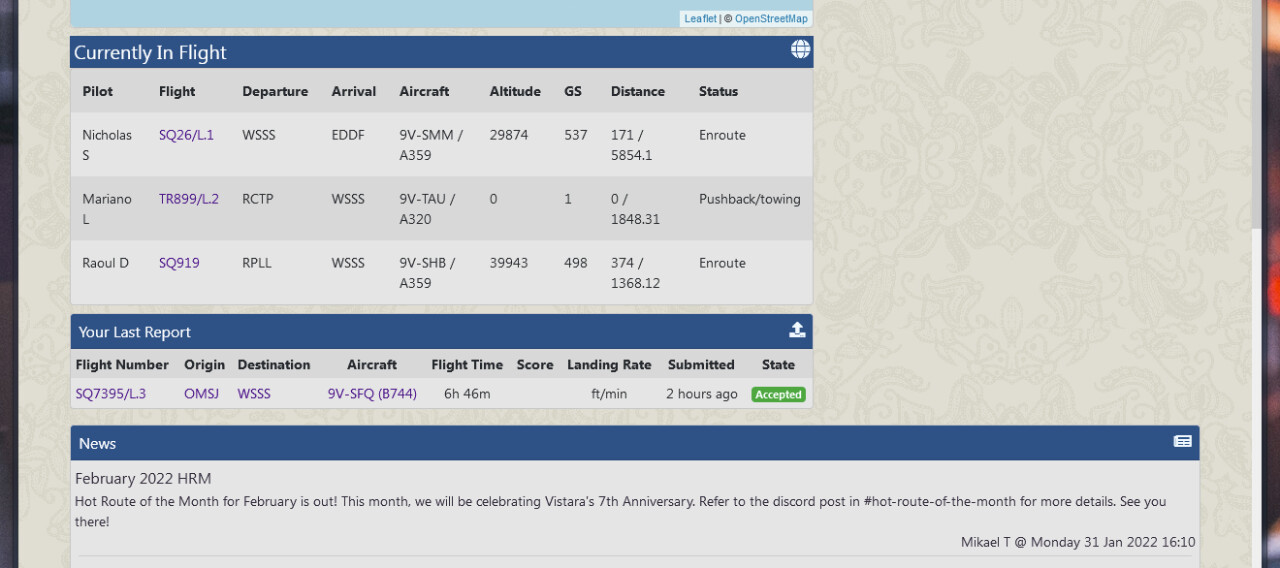Open the Leaflet attribution link

click(x=700, y=18)
